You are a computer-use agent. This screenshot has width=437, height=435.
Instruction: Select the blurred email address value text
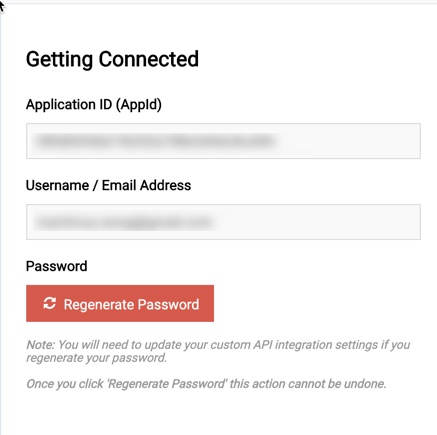coord(124,222)
